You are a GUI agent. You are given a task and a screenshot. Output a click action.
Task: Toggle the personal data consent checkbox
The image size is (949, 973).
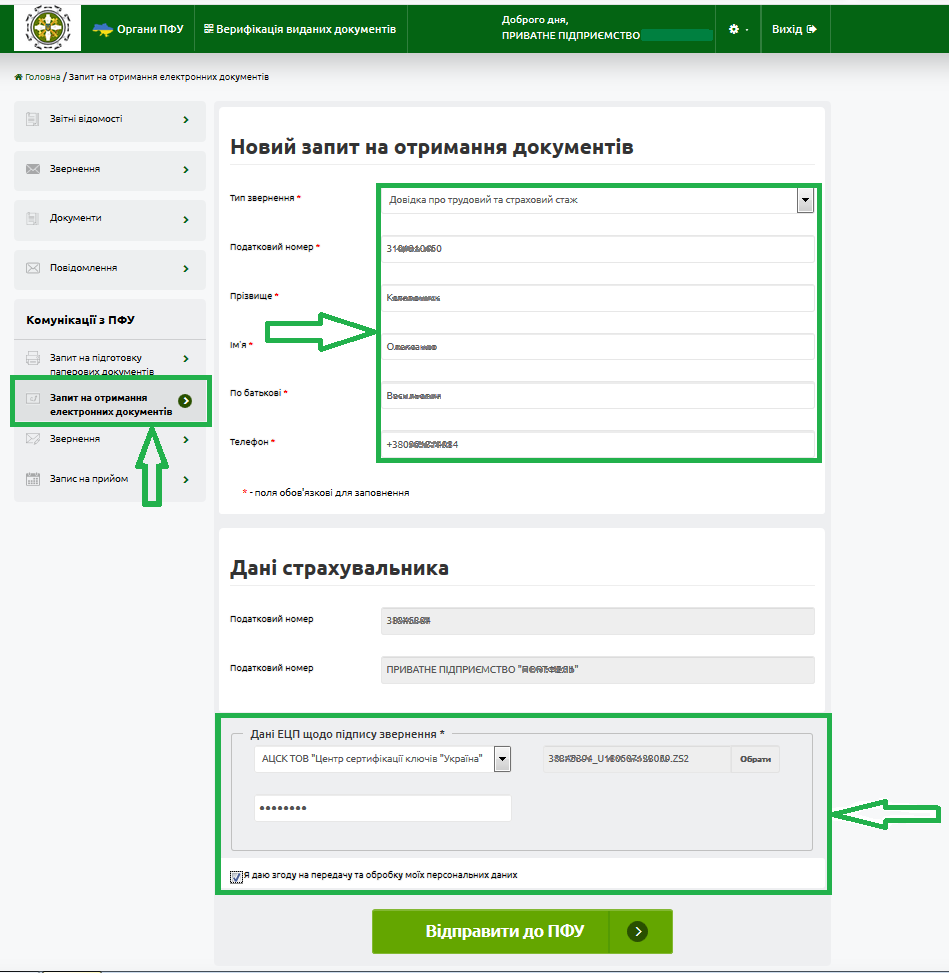(x=236, y=876)
